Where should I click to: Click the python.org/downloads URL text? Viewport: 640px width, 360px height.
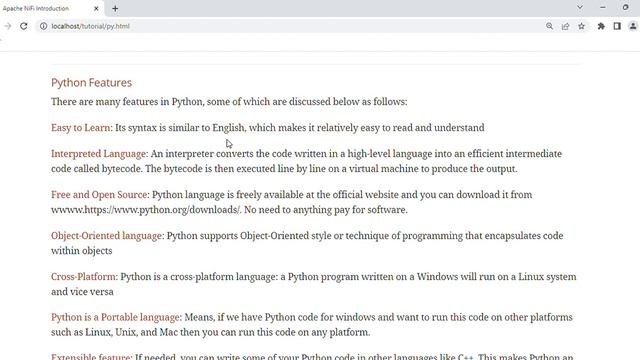tap(146, 210)
